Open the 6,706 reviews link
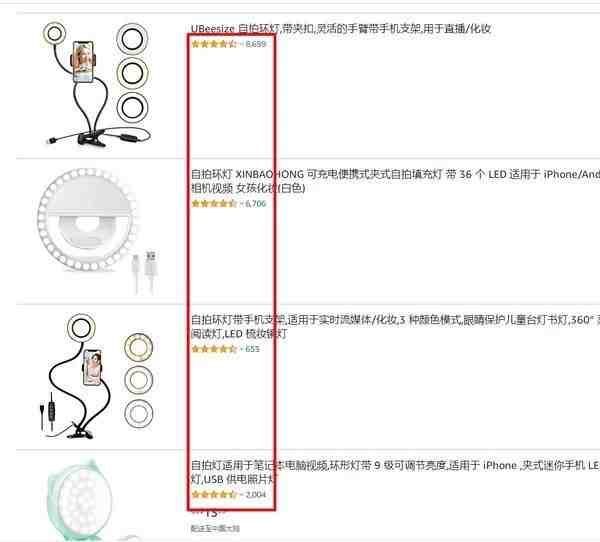The width and height of the screenshot is (600, 542). (x=256, y=204)
